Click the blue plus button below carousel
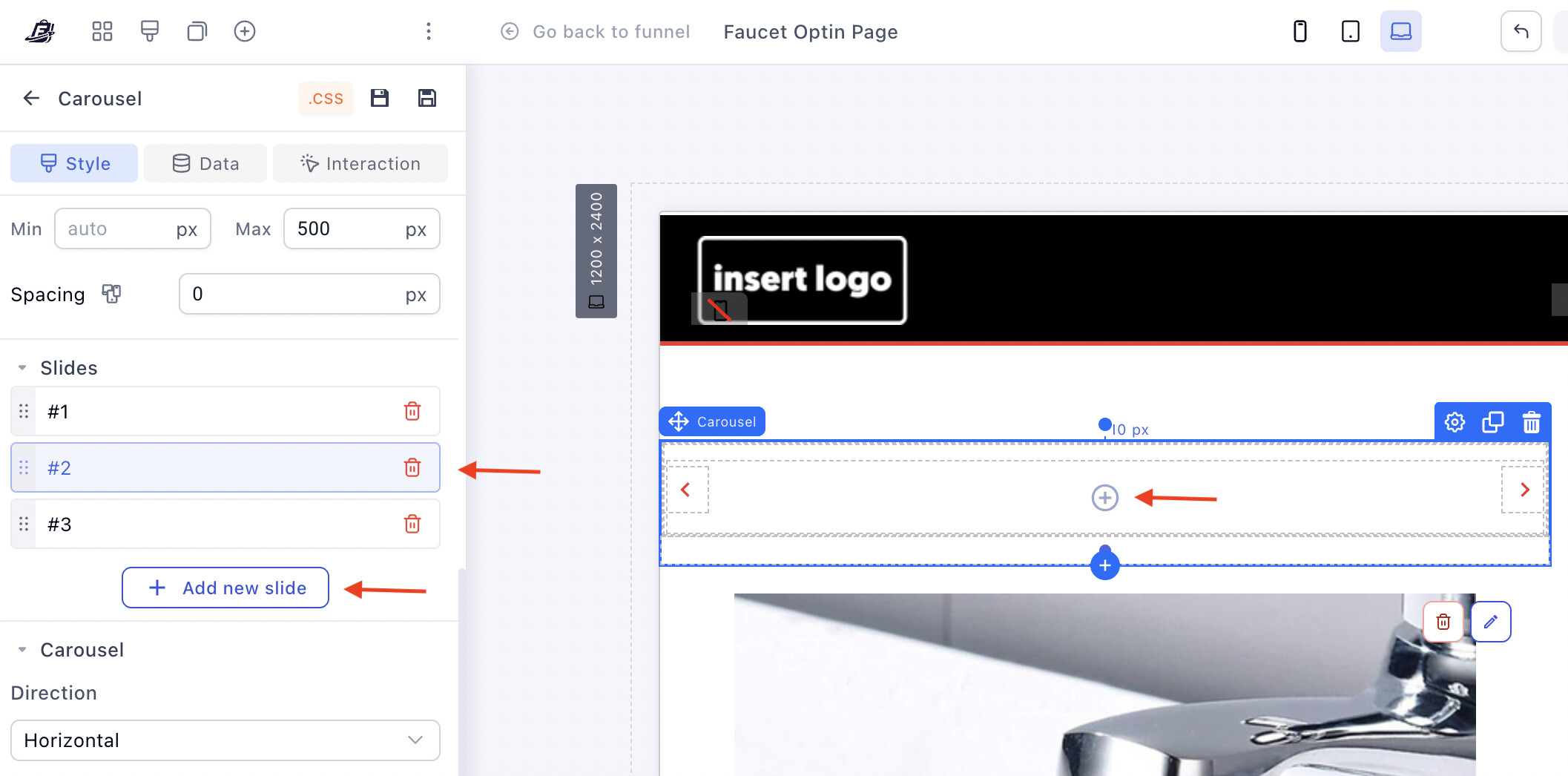The width and height of the screenshot is (1568, 776). 1105,565
